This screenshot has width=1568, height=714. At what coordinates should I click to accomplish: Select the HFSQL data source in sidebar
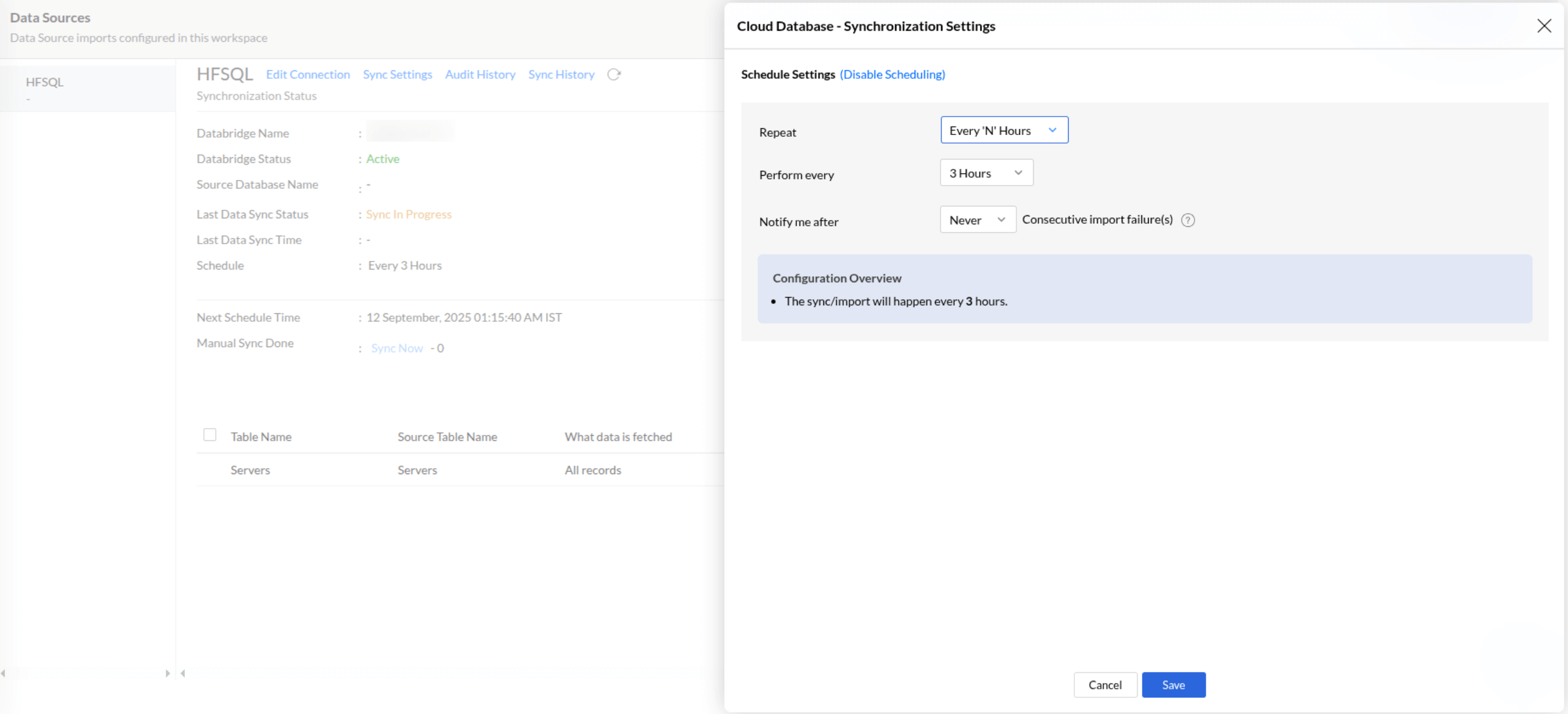pyautogui.click(x=45, y=82)
